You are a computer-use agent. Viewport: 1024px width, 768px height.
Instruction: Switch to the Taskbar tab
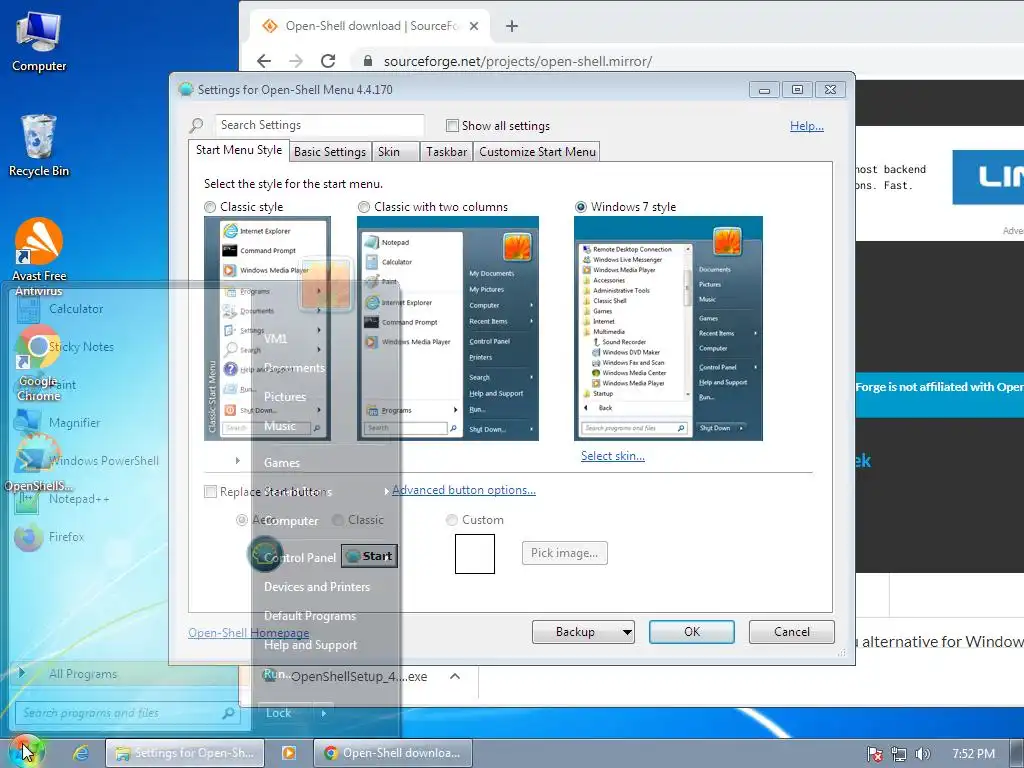click(x=447, y=152)
